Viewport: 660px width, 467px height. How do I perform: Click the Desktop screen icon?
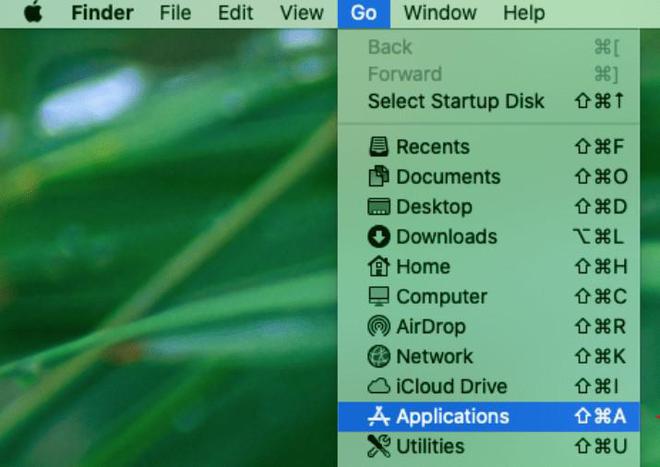378,207
